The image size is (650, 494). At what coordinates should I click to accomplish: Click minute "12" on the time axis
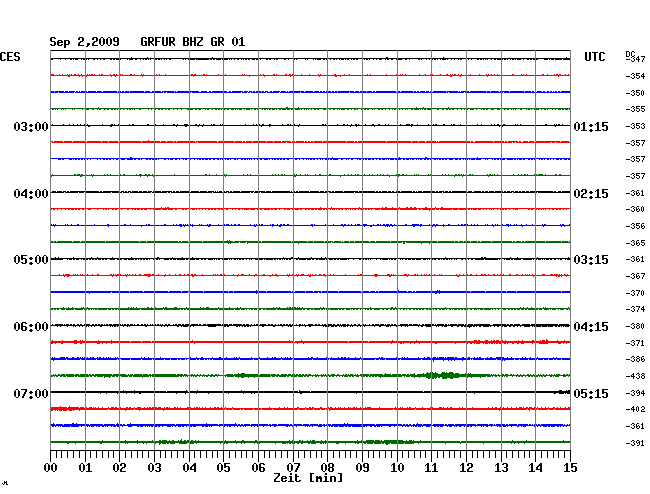click(466, 468)
